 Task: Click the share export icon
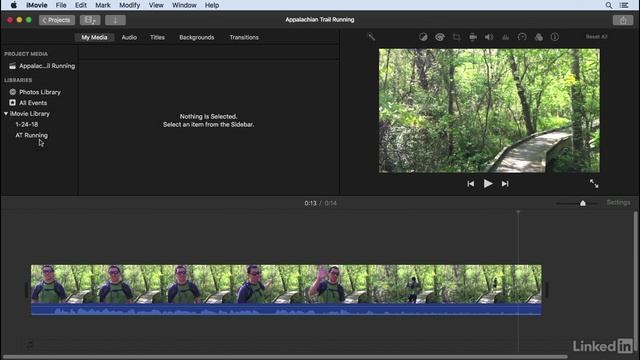623,20
